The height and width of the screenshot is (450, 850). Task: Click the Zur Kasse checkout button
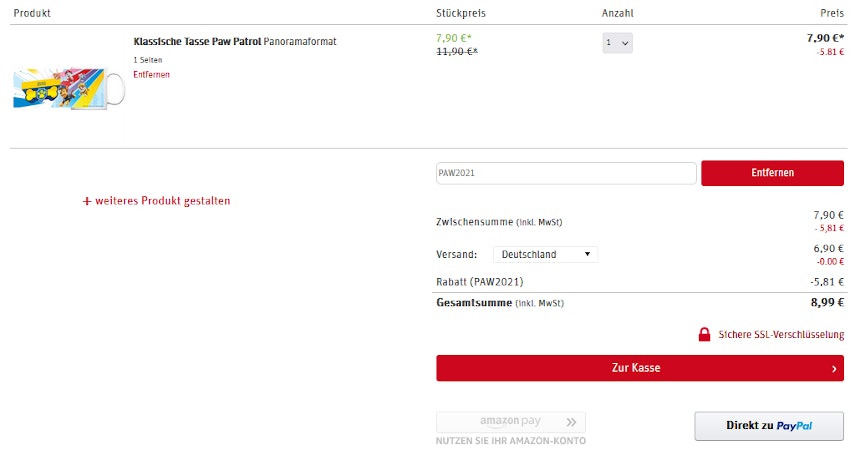click(x=640, y=368)
